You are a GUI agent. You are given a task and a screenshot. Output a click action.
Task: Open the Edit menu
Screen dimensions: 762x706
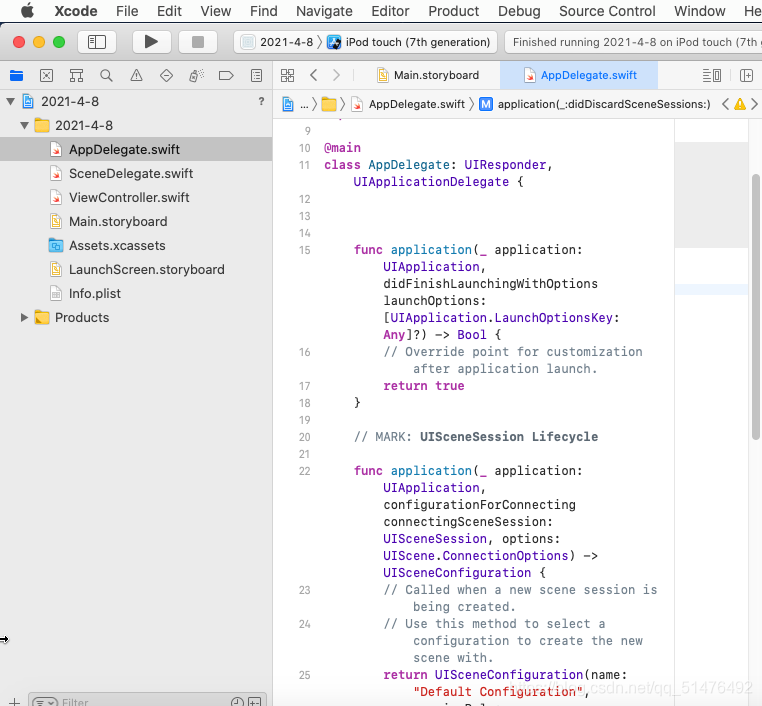pos(169,11)
